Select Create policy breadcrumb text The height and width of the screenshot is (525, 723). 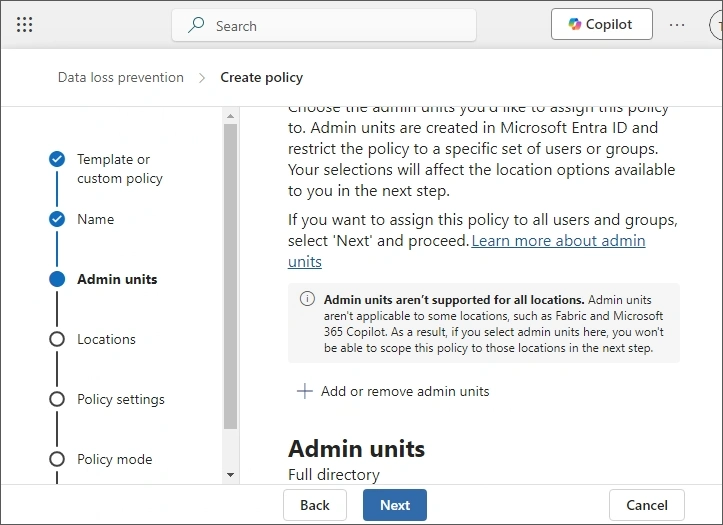261,77
